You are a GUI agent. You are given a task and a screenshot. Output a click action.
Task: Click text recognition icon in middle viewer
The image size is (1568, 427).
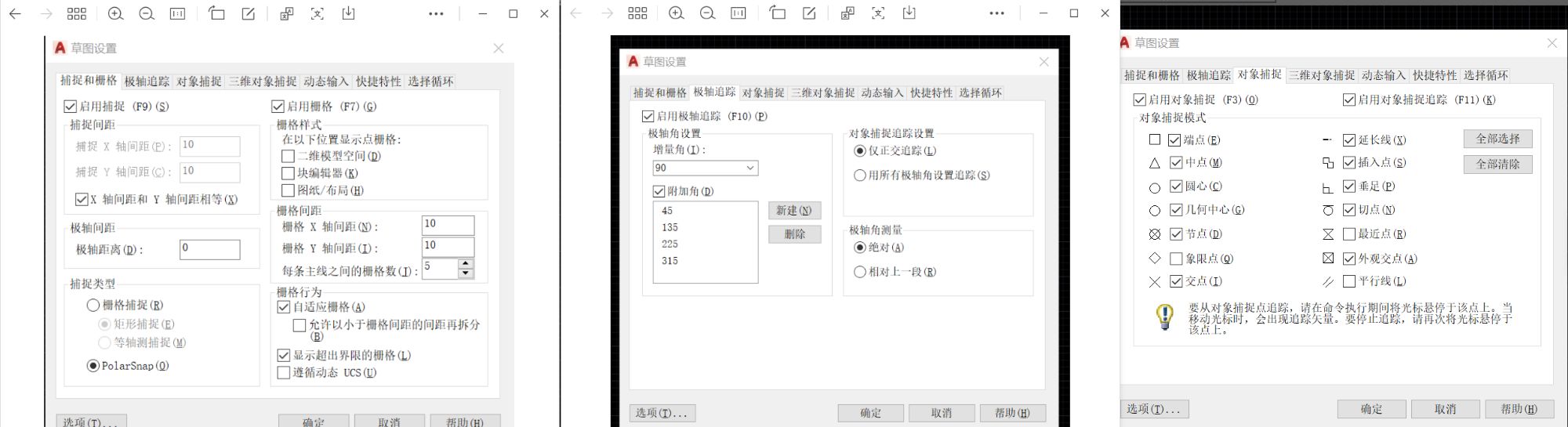(878, 13)
